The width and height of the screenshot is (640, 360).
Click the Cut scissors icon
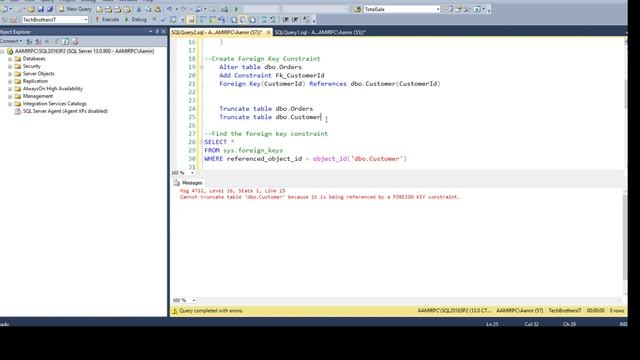point(139,9)
